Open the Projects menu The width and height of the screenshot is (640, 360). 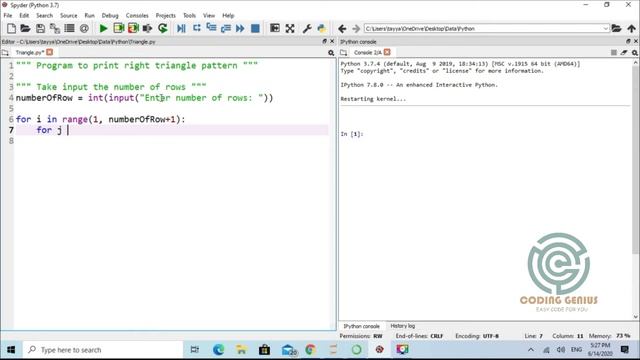[165, 16]
